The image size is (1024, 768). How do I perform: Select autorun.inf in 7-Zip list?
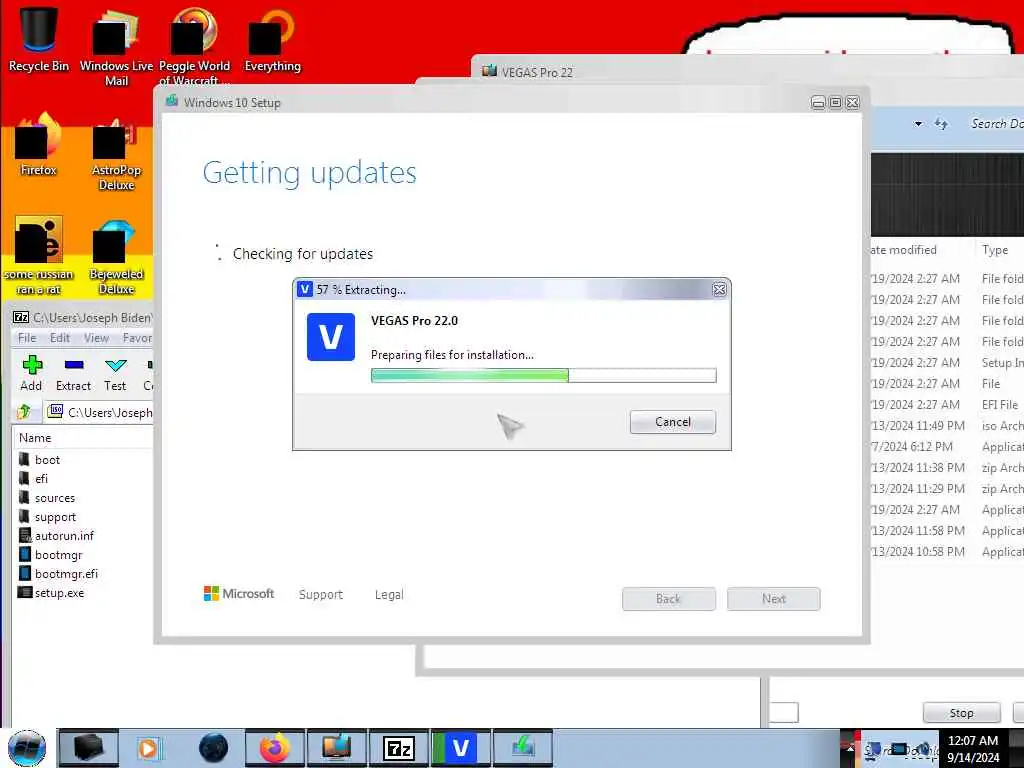pos(64,536)
